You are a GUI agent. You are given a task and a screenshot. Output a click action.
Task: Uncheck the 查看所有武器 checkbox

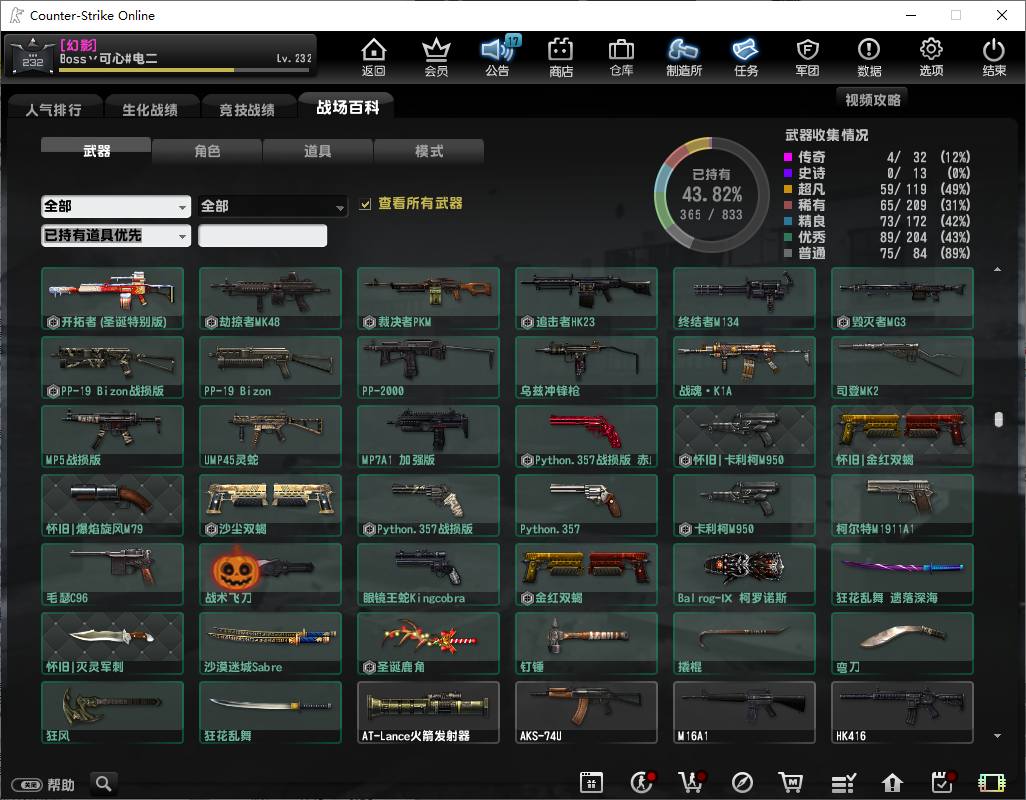pos(365,205)
